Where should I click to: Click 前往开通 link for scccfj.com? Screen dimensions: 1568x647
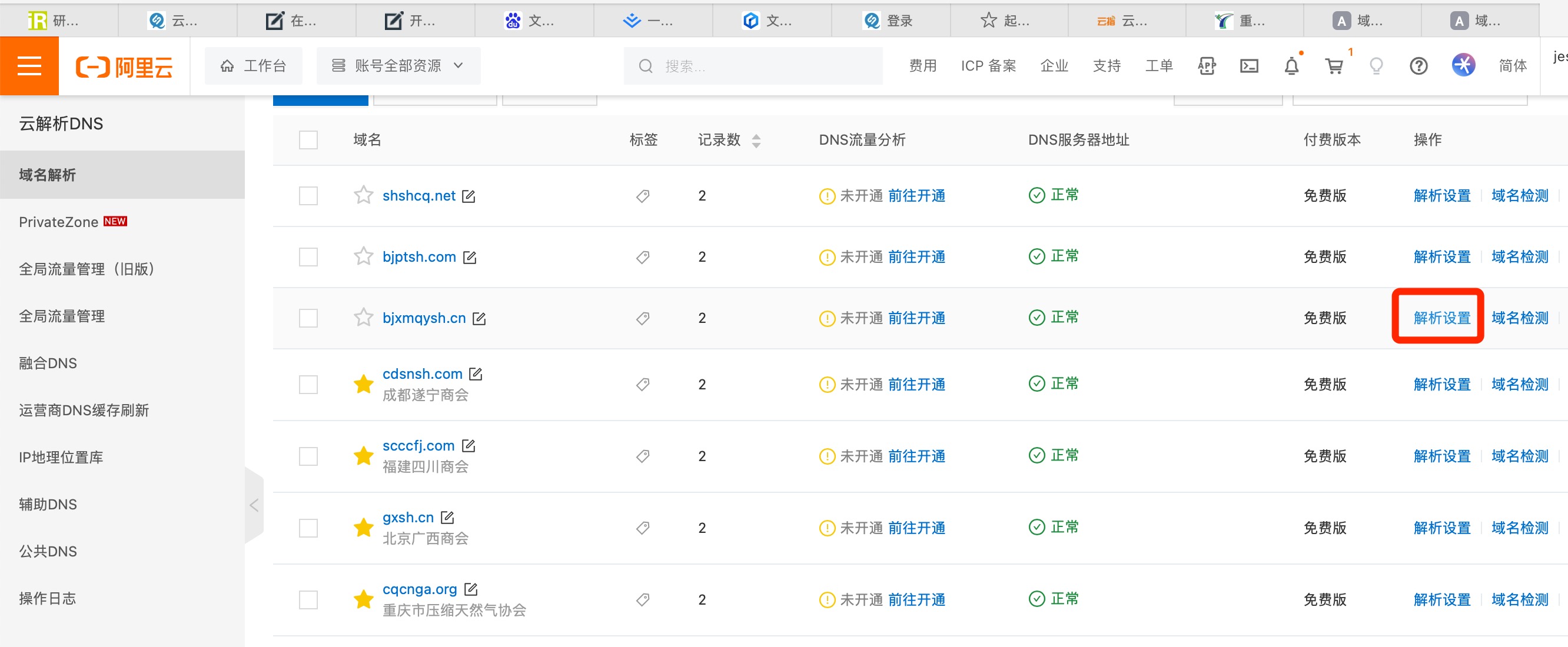click(916, 456)
